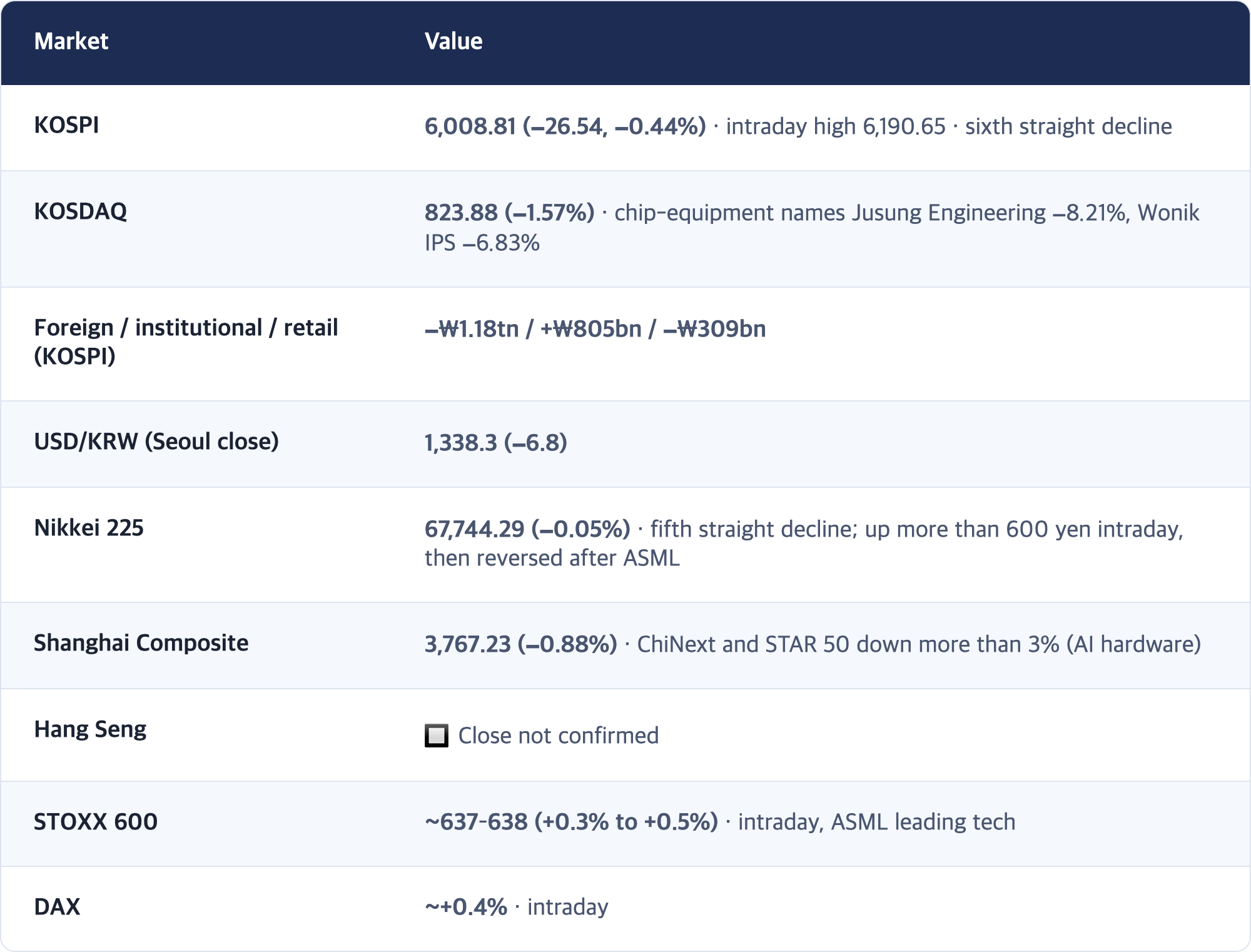Image resolution: width=1251 pixels, height=952 pixels.
Task: Click the 3,767.23 (–0.88%) value
Action: 520,644
